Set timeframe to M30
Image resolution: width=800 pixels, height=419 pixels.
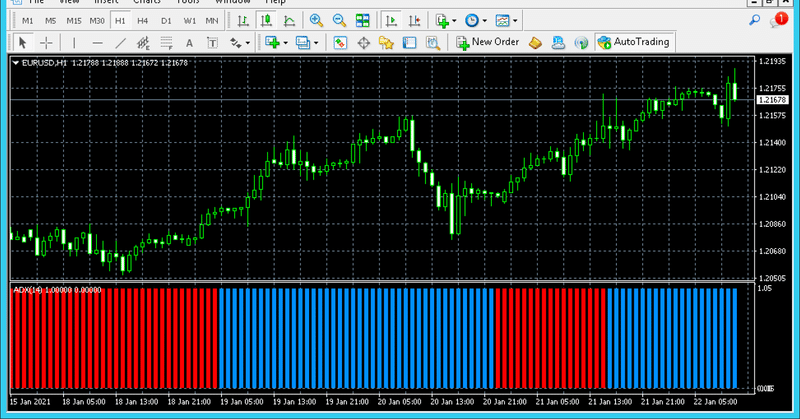[x=97, y=21]
